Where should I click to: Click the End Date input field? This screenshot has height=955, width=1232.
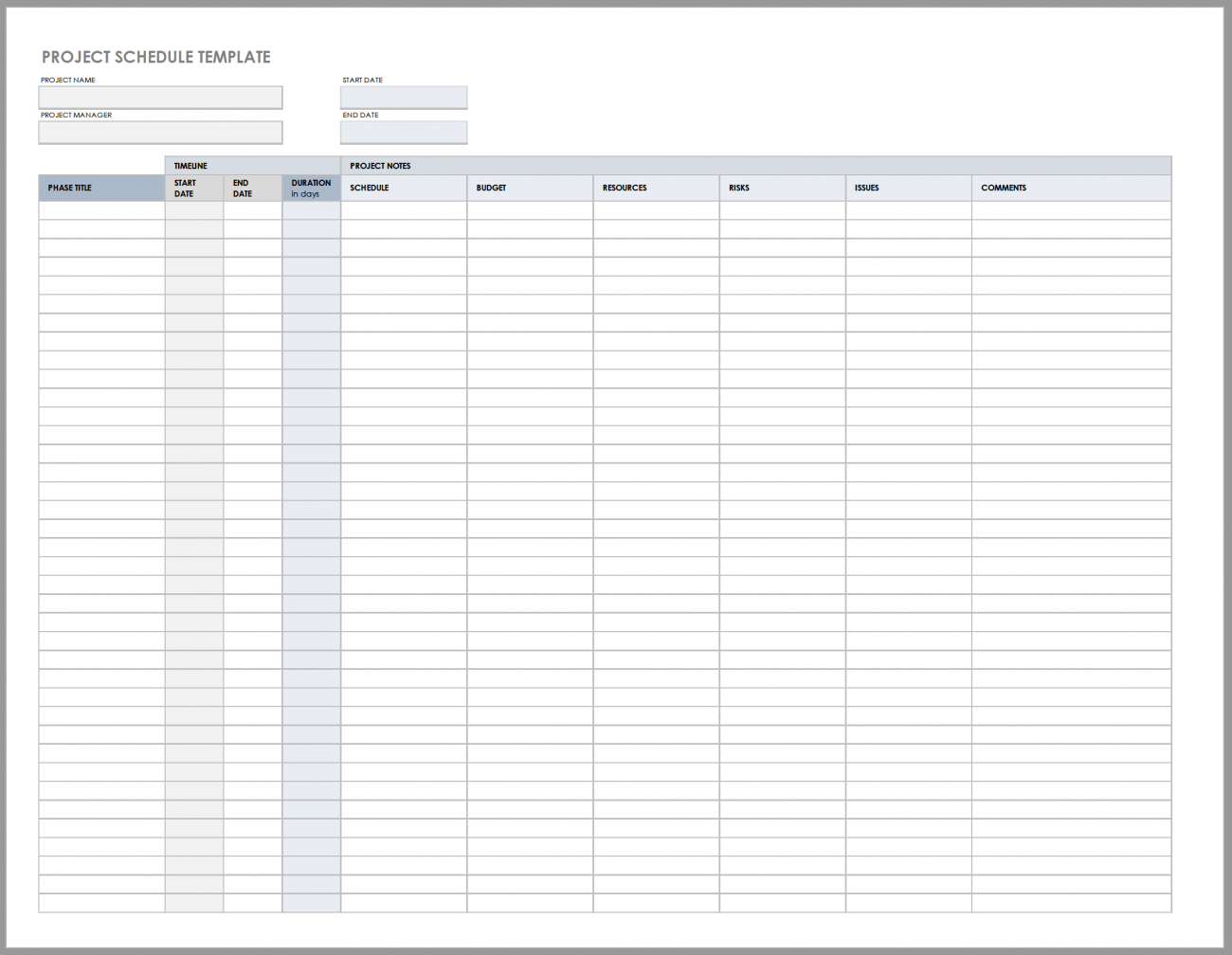pyautogui.click(x=403, y=132)
